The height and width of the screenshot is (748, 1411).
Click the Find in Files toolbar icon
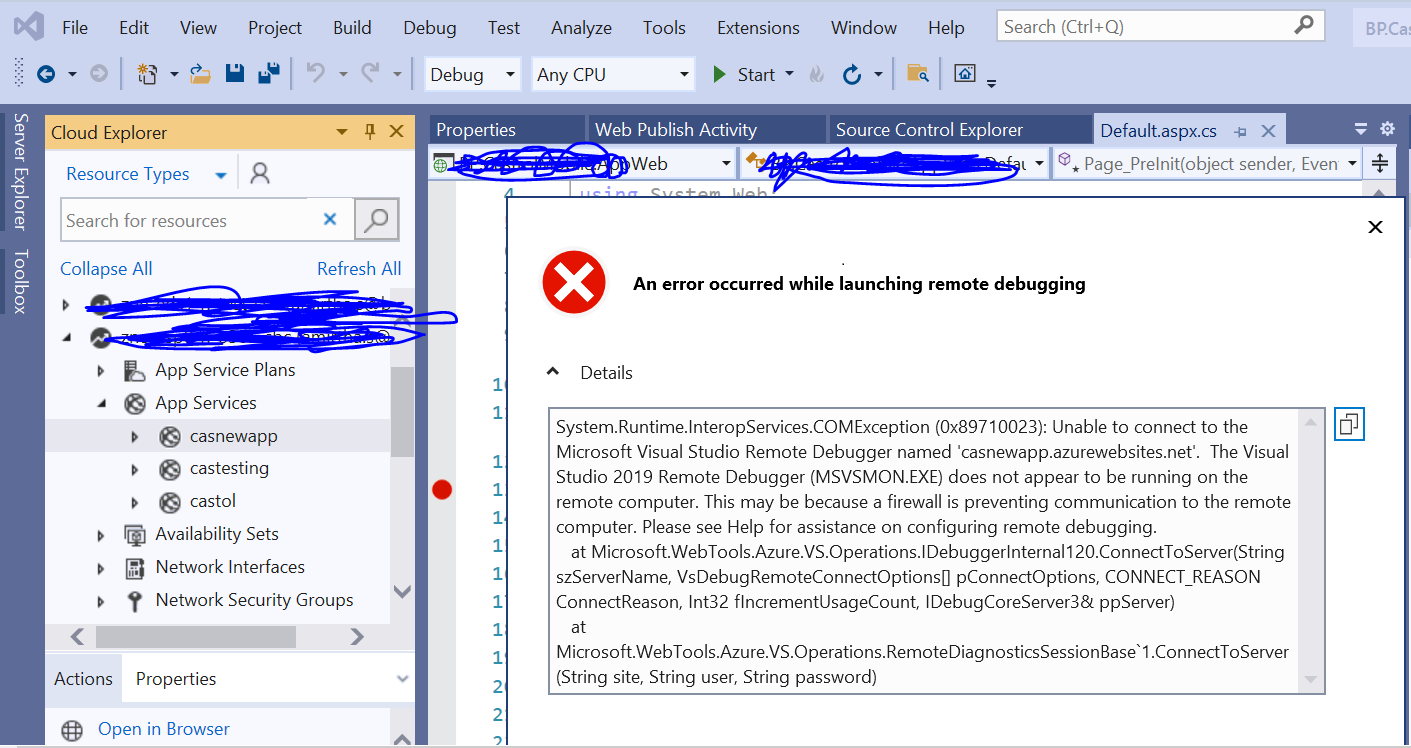point(916,73)
